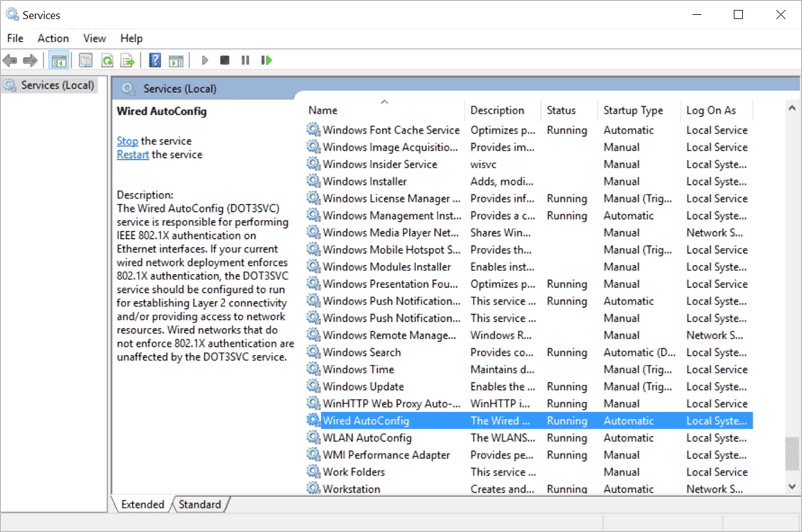Select the Windows Management Instrumentation row

tap(529, 215)
